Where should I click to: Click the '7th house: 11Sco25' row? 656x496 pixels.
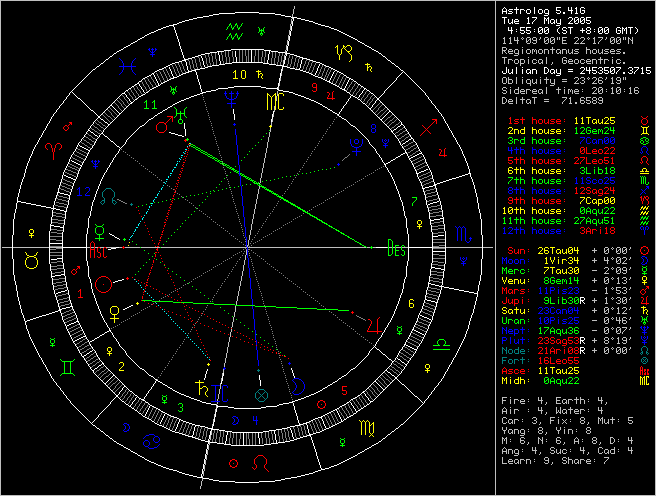[x=561, y=181]
